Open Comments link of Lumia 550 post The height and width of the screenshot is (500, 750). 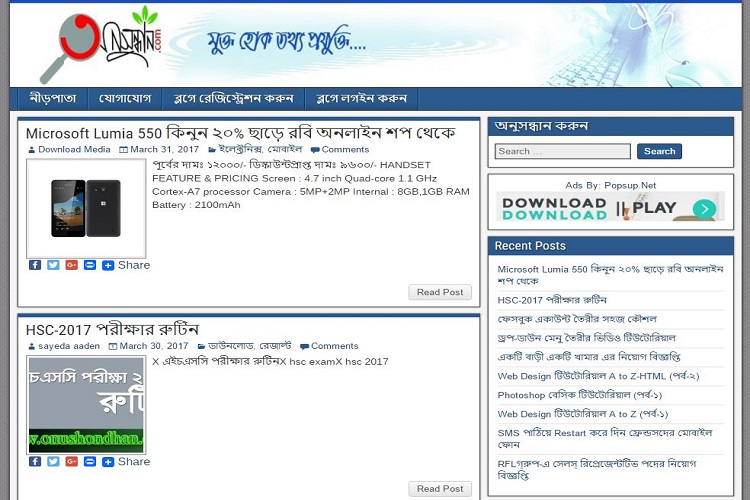(345, 149)
